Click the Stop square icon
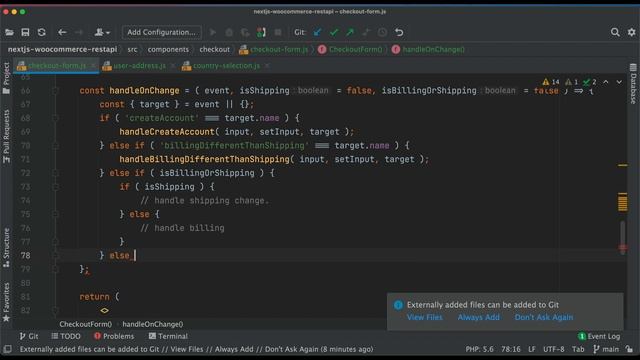This screenshot has width=640, height=360. [x=278, y=32]
